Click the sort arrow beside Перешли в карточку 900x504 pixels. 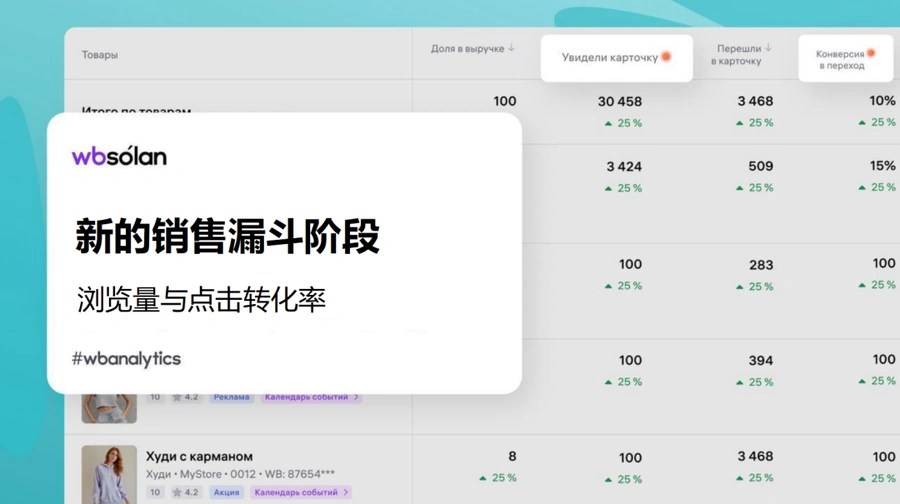click(768, 48)
